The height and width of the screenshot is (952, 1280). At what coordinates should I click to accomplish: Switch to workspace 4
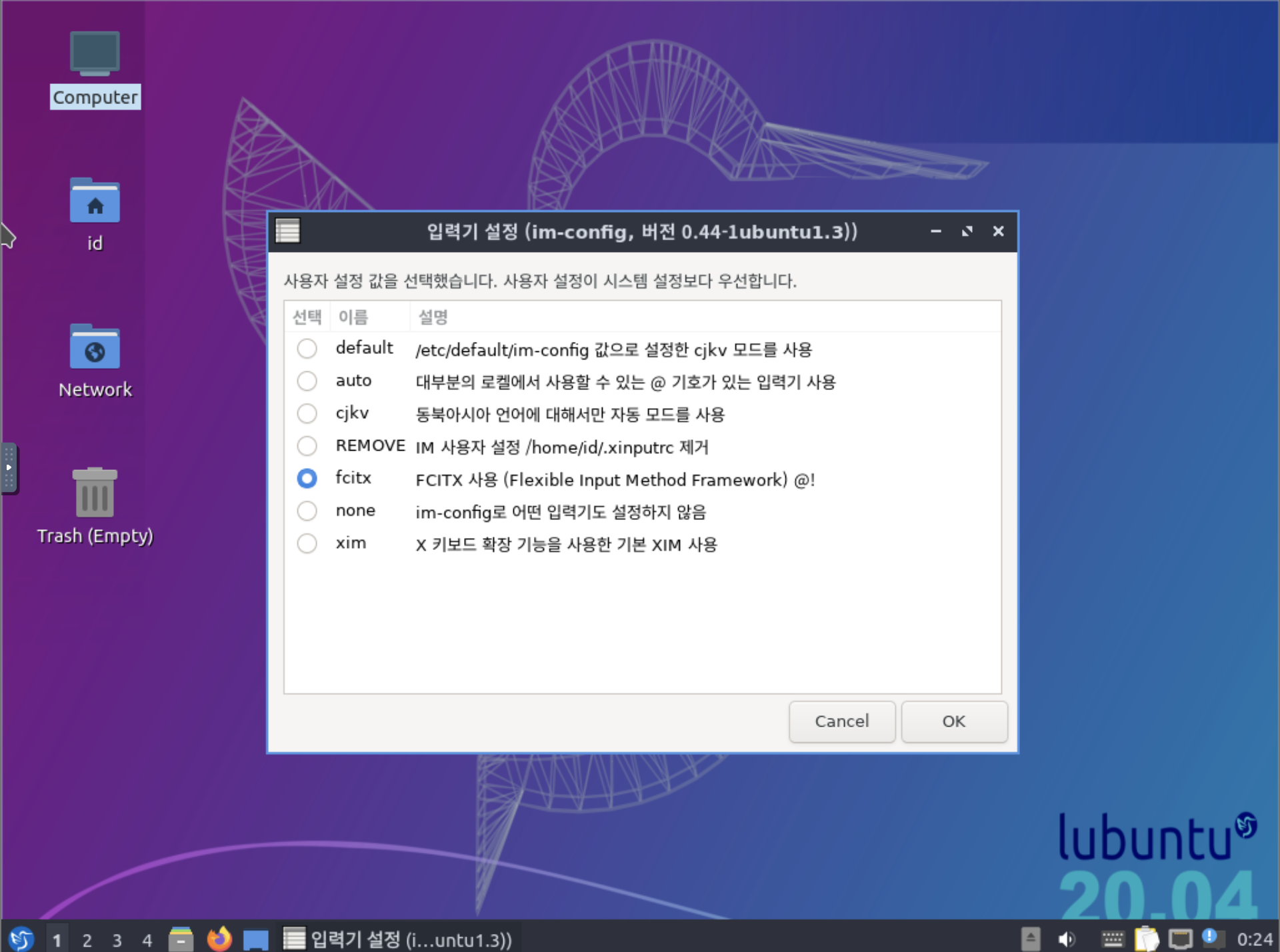click(x=147, y=939)
